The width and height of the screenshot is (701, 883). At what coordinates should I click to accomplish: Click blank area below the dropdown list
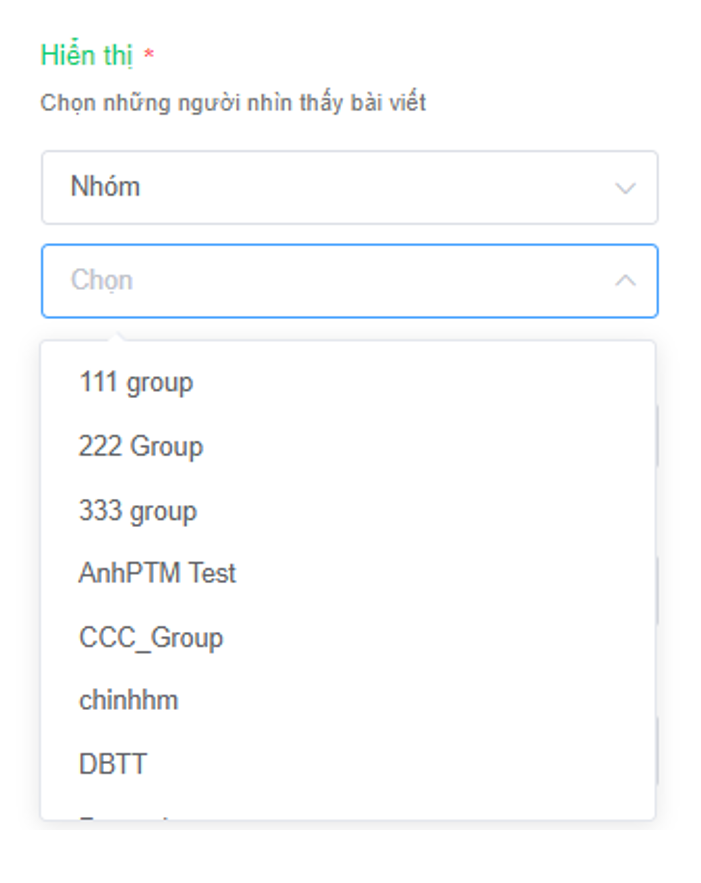(x=349, y=853)
